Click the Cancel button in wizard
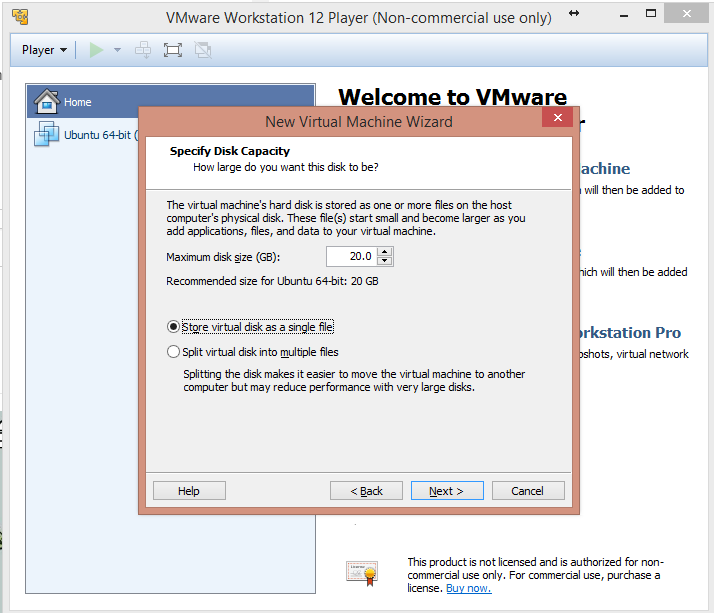Viewport: 714px width, 613px height. coord(528,491)
